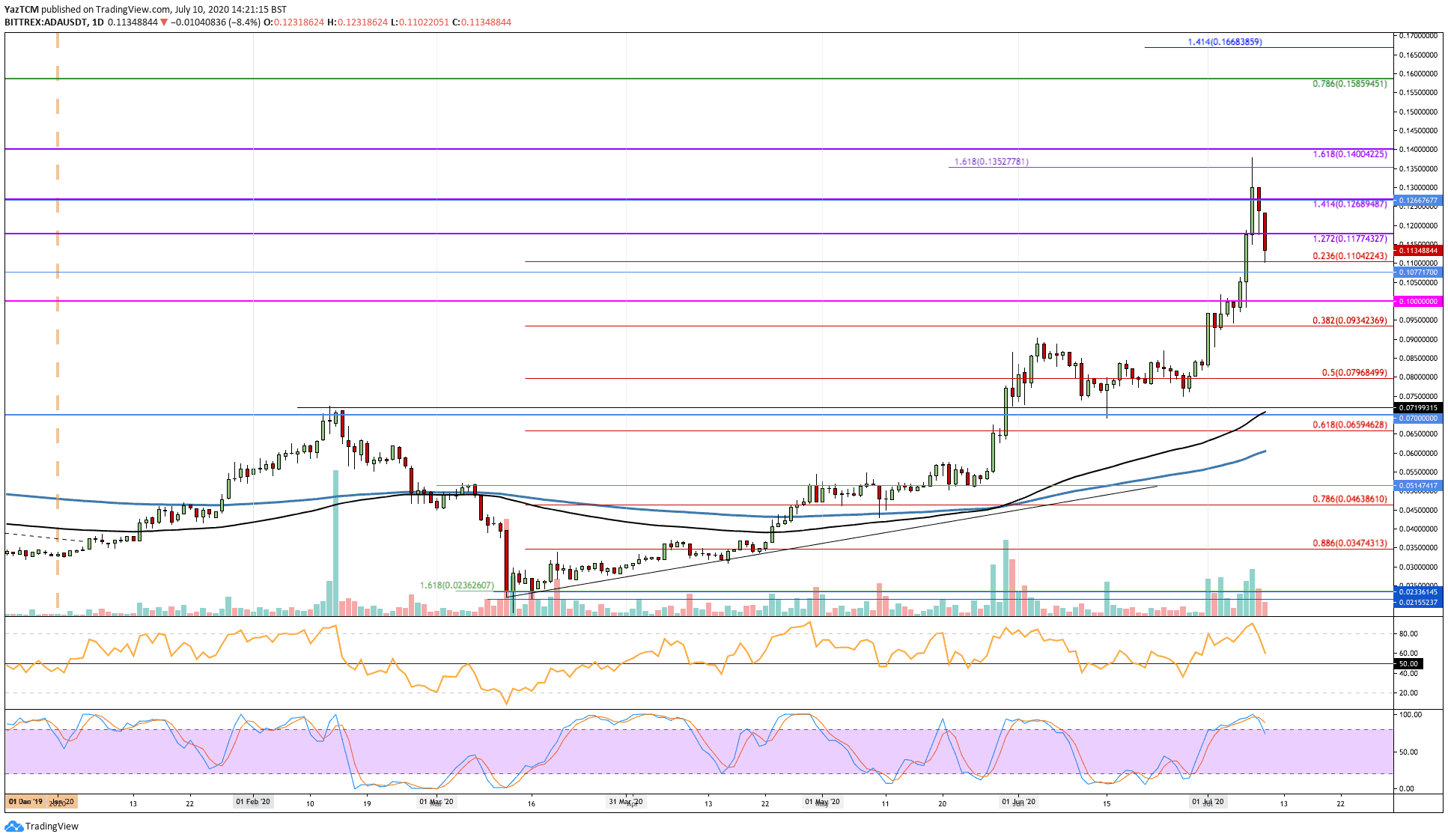The width and height of the screenshot is (1448, 840).
Task: Select the 0.786(0.04638610) retracement label
Action: (1349, 499)
